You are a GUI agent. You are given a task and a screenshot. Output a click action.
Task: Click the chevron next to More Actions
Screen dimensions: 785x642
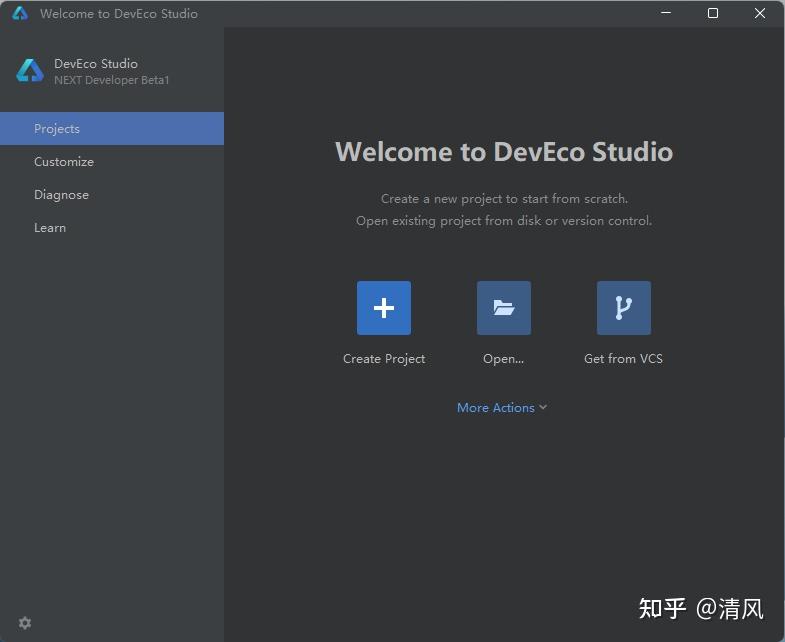pos(543,408)
